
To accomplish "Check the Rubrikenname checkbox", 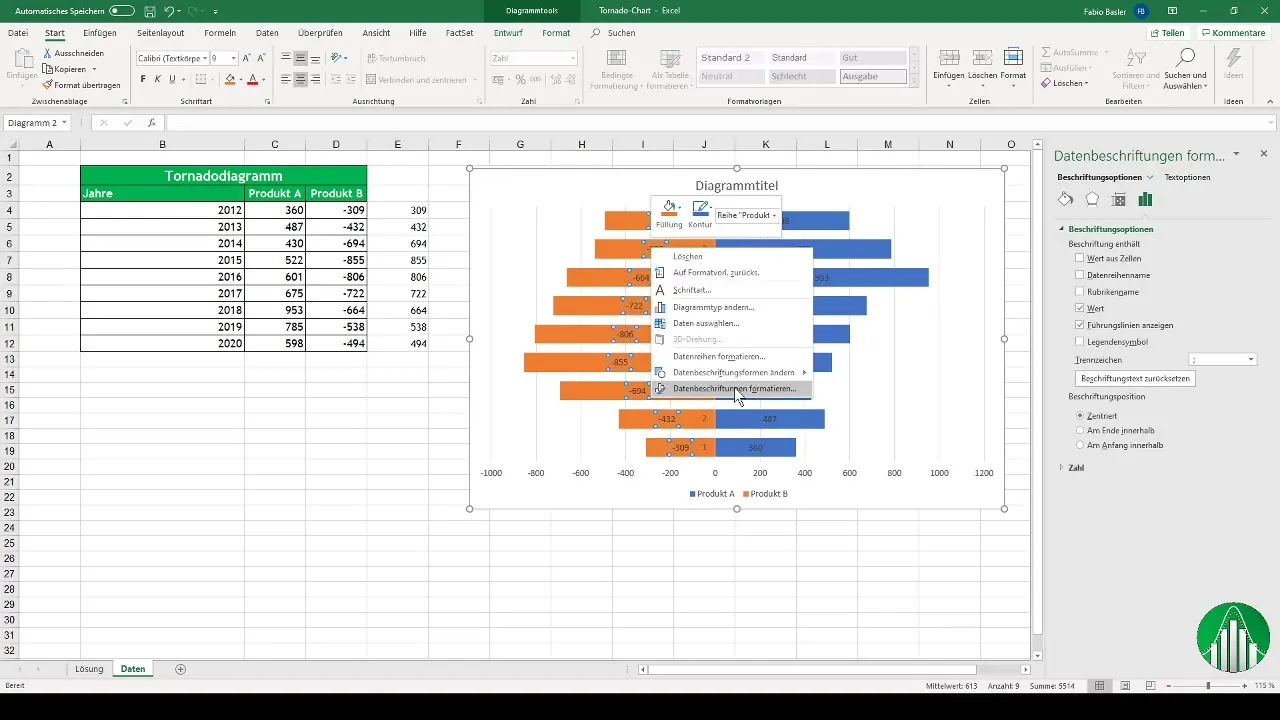I will (x=1079, y=292).
